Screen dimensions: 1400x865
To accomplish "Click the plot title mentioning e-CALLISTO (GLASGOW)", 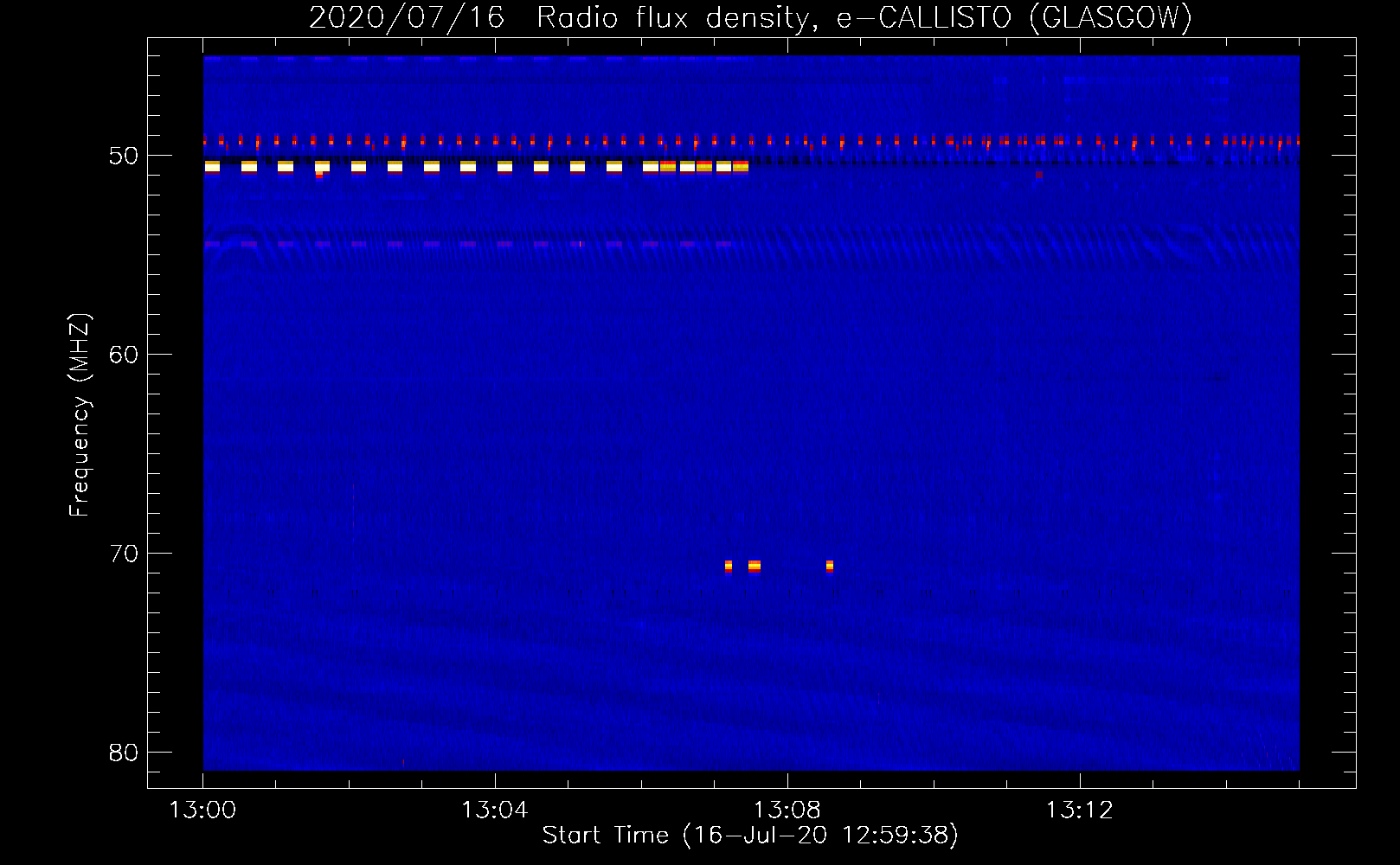I will pos(750,17).
